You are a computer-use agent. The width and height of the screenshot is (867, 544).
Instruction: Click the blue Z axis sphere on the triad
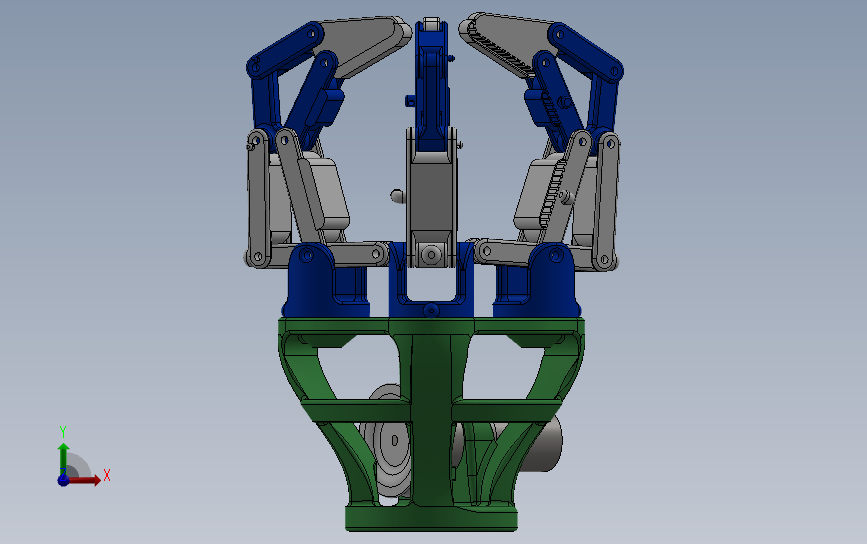pyautogui.click(x=63, y=480)
